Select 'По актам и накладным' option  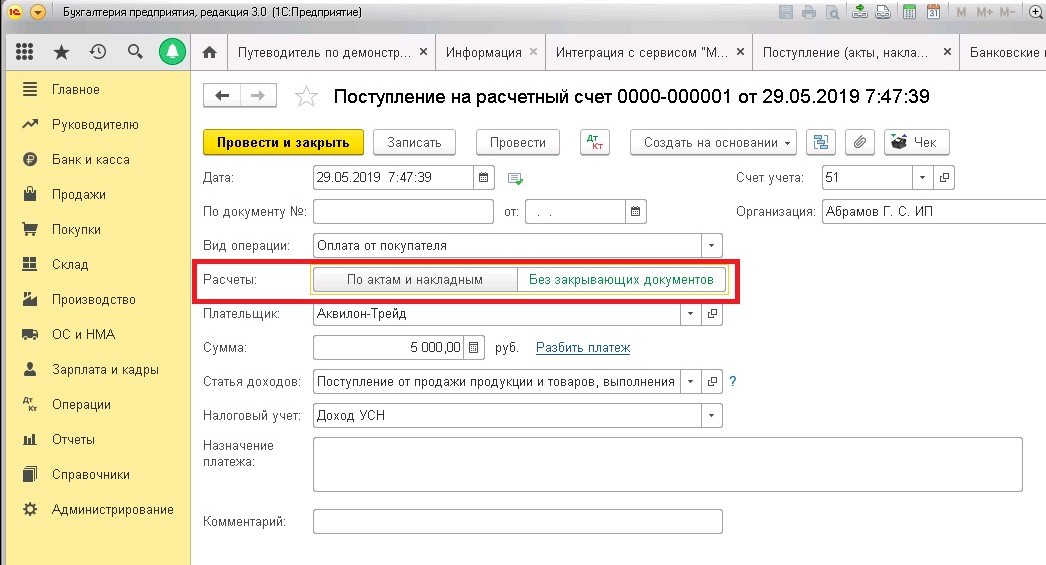point(414,280)
